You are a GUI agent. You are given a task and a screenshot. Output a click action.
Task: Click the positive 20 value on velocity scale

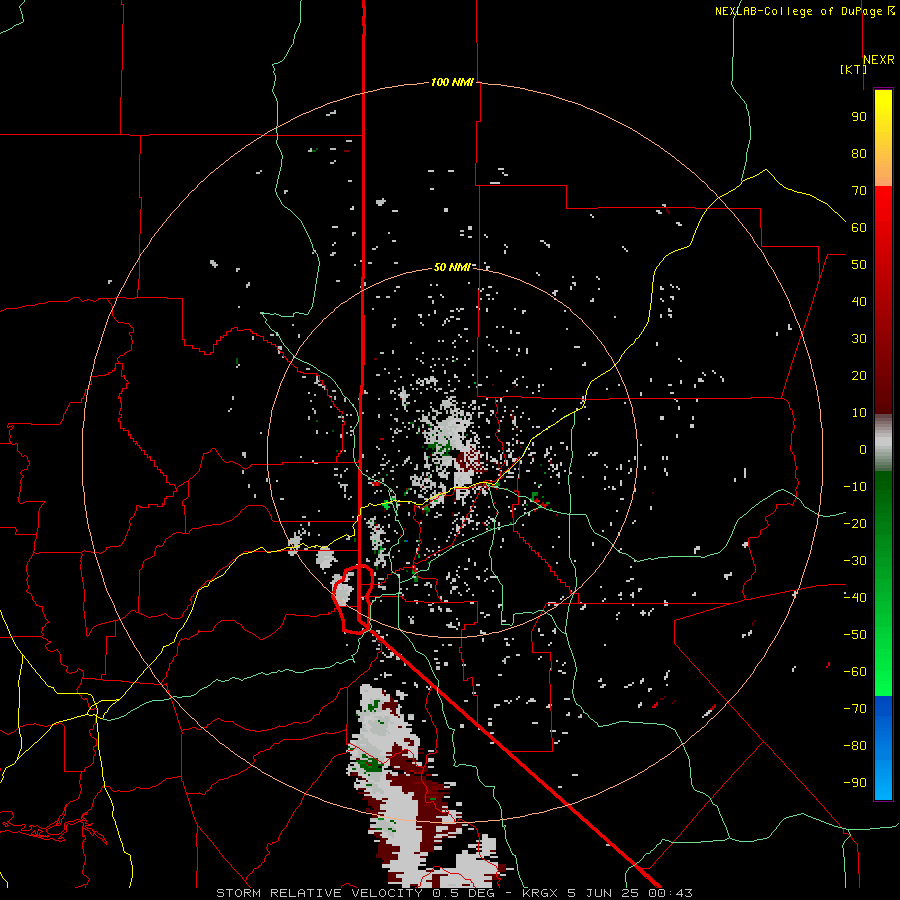pyautogui.click(x=859, y=375)
